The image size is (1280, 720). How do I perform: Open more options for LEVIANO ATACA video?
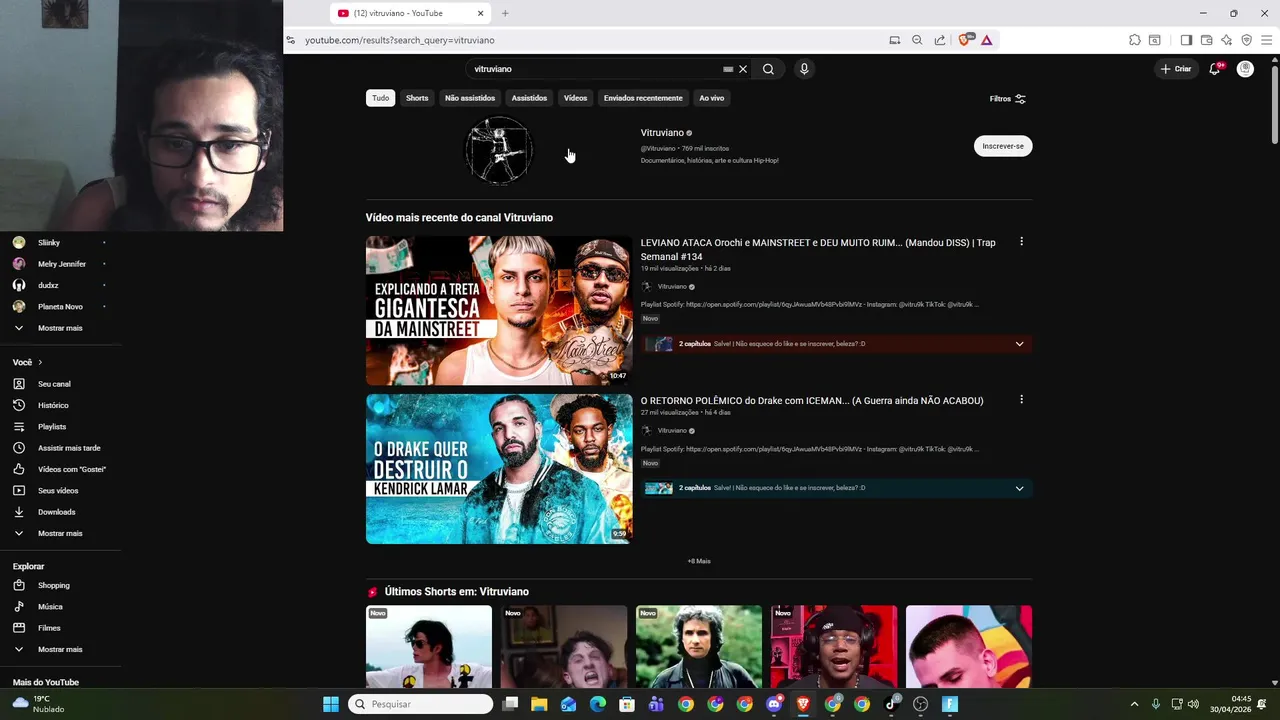(1021, 242)
